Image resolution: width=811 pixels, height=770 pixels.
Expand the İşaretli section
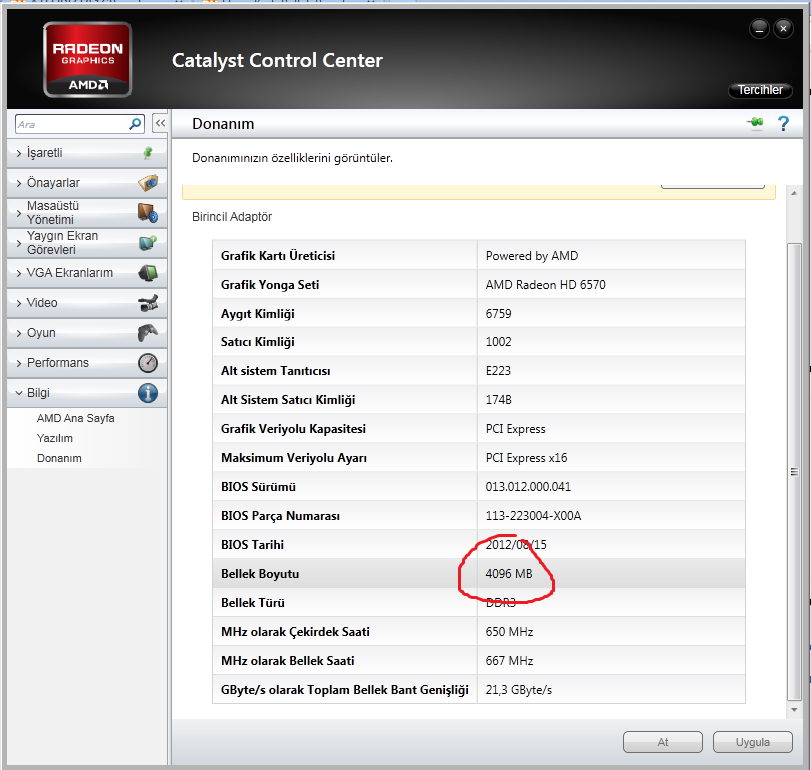[87, 153]
